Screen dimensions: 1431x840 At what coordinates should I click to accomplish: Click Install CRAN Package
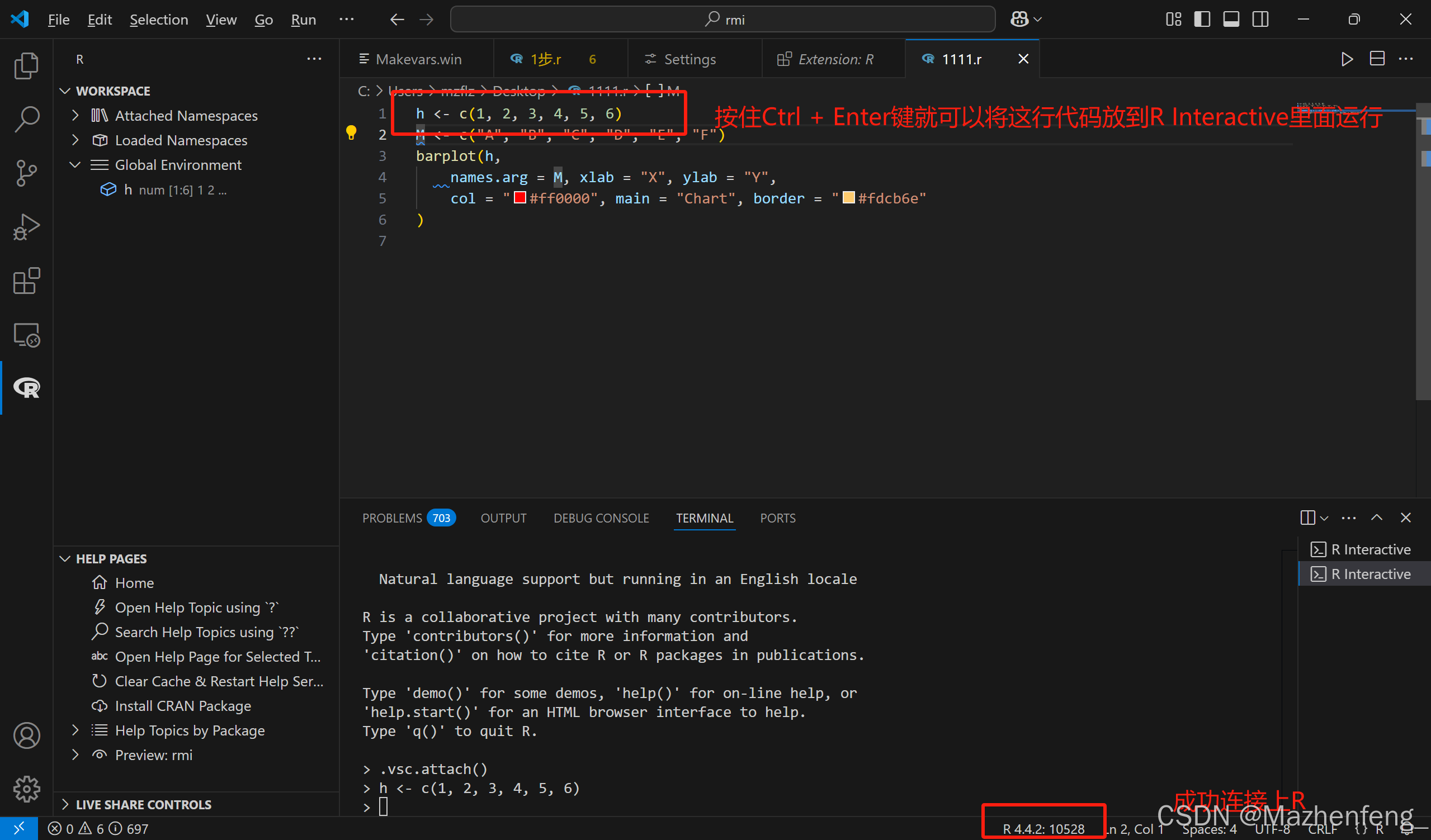coord(182,705)
